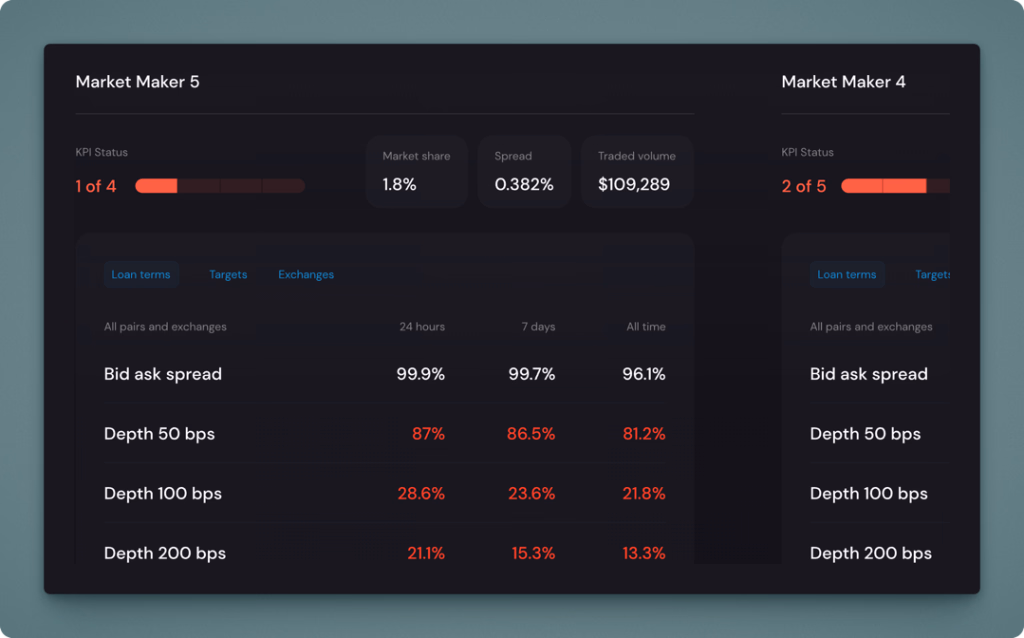Click the Market Maker 5 title

click(137, 82)
